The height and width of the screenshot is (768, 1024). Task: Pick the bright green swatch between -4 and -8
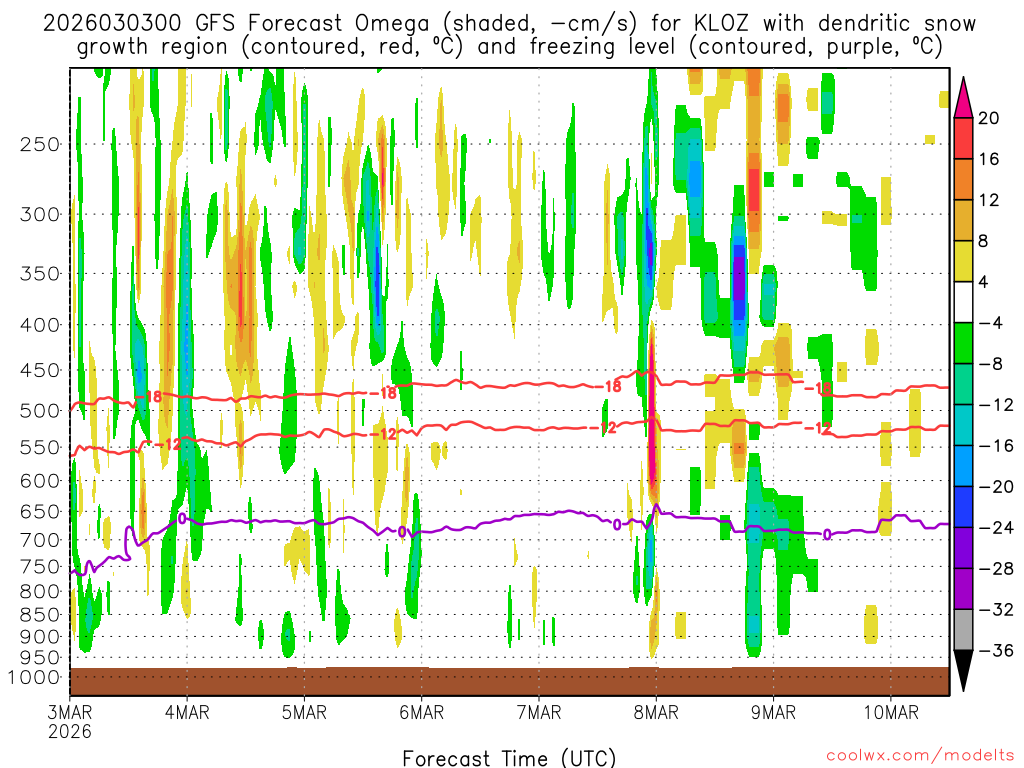[965, 343]
